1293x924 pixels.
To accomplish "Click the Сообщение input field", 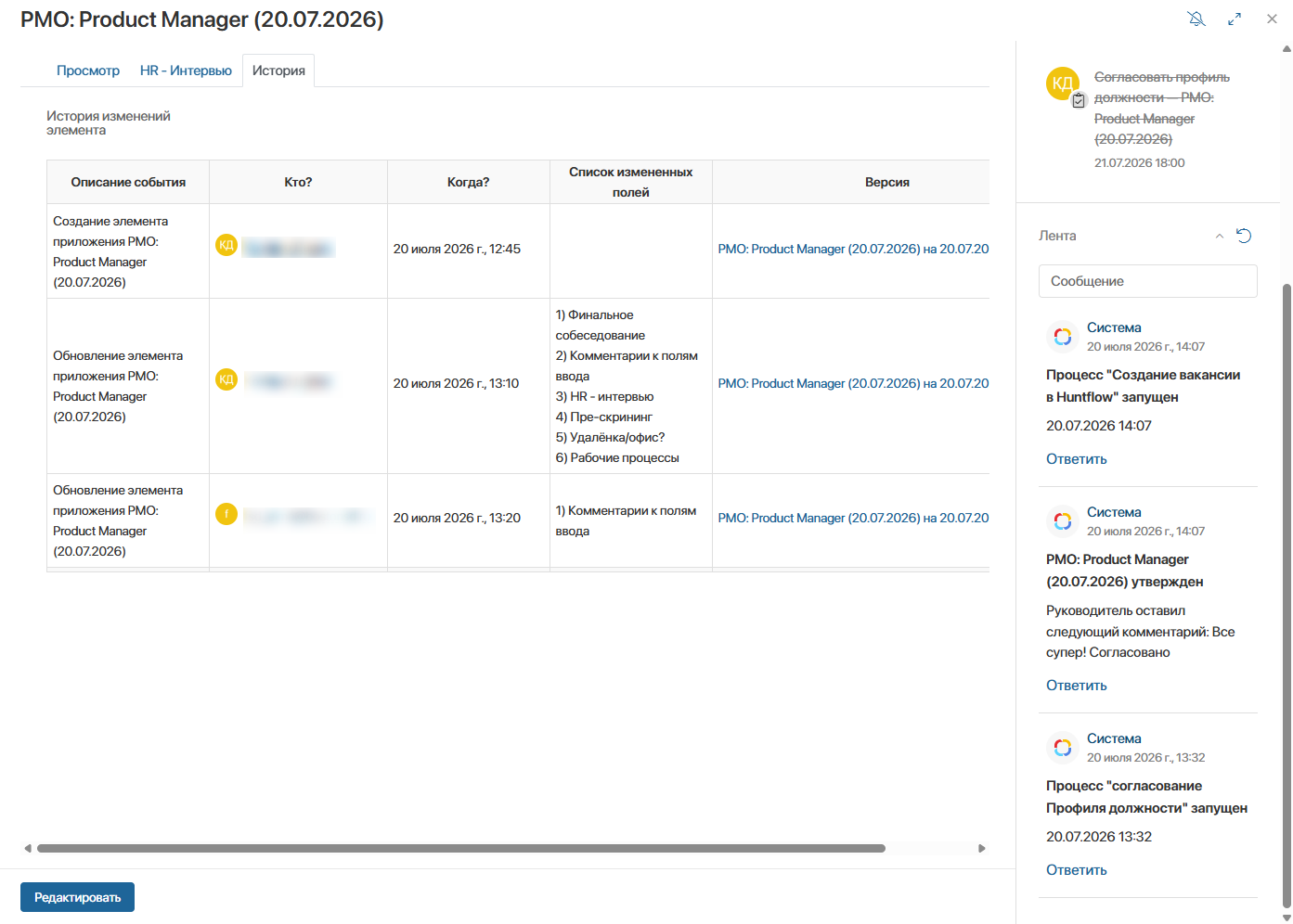I will click(x=1148, y=281).
